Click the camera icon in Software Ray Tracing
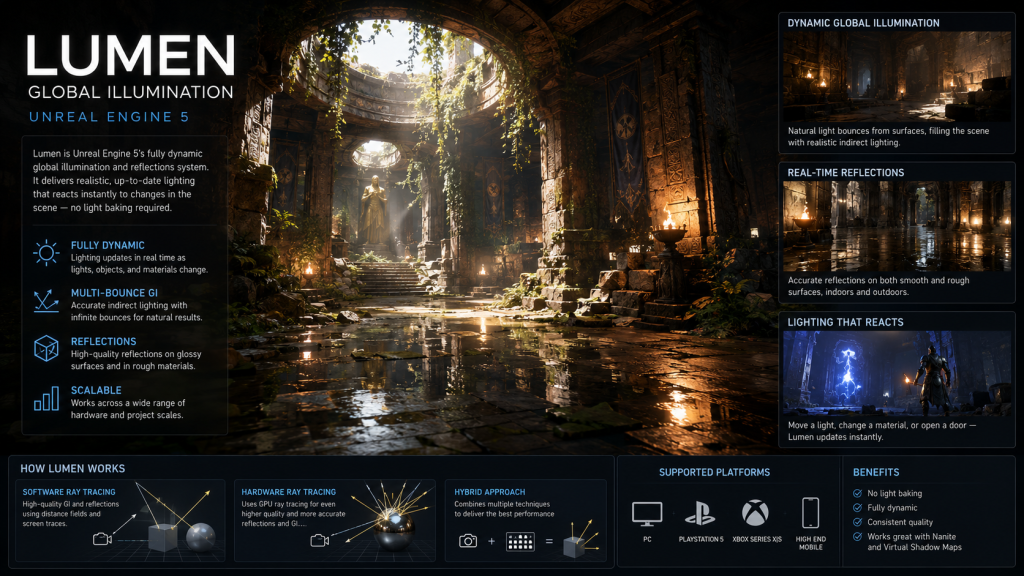The image size is (1024, 576). [x=102, y=539]
